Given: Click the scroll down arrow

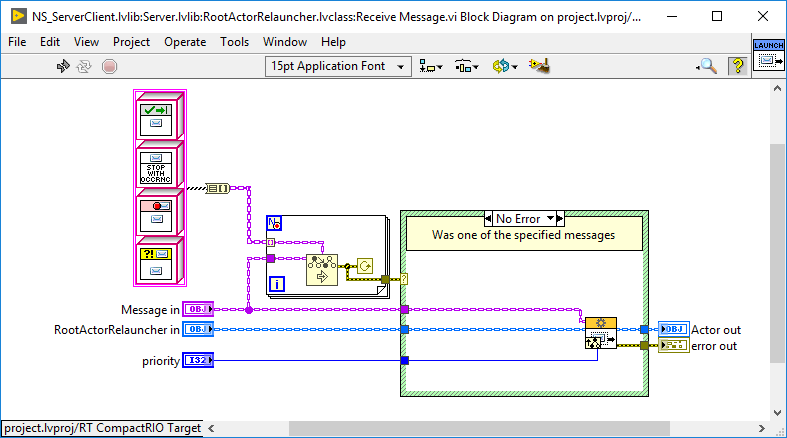Looking at the screenshot, I should pos(777,413).
